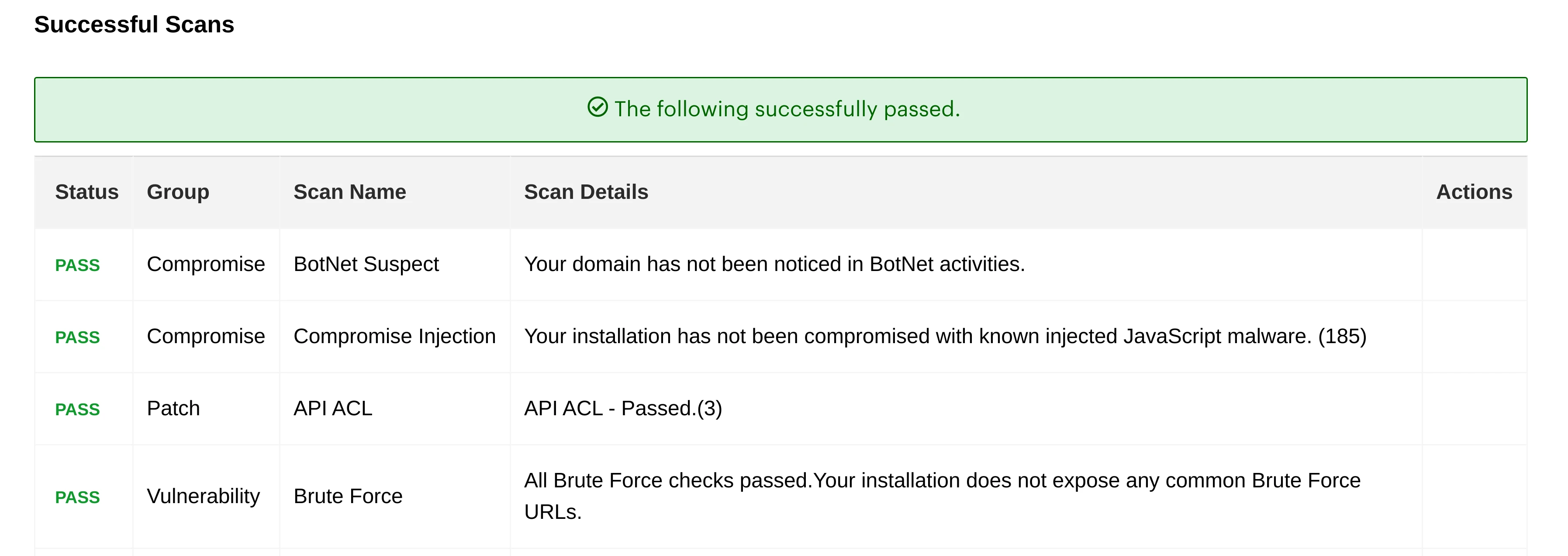Click the Successful Scans heading
The height and width of the screenshot is (556, 1568).
click(x=134, y=24)
